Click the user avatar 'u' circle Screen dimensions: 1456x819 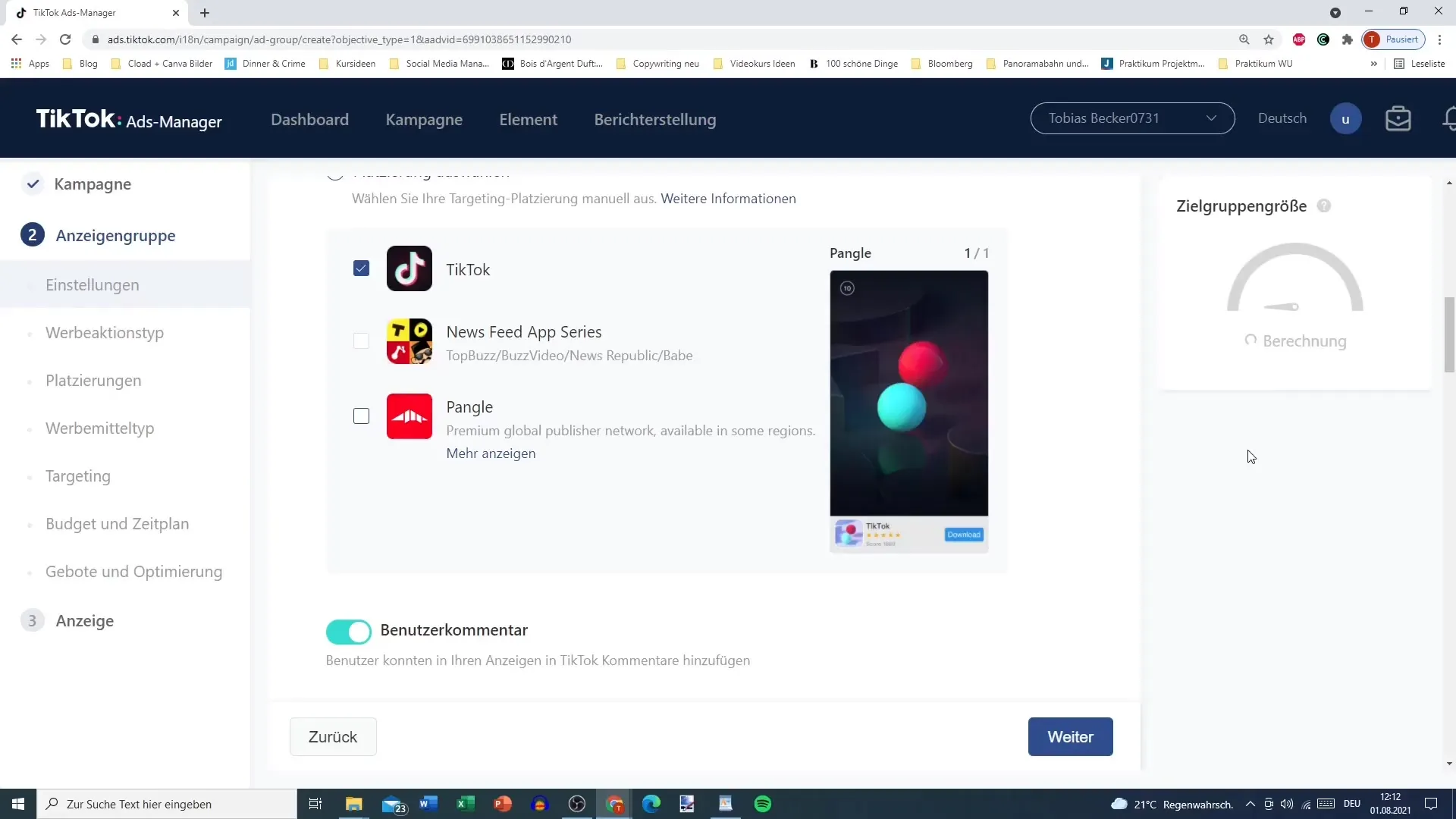[1345, 119]
